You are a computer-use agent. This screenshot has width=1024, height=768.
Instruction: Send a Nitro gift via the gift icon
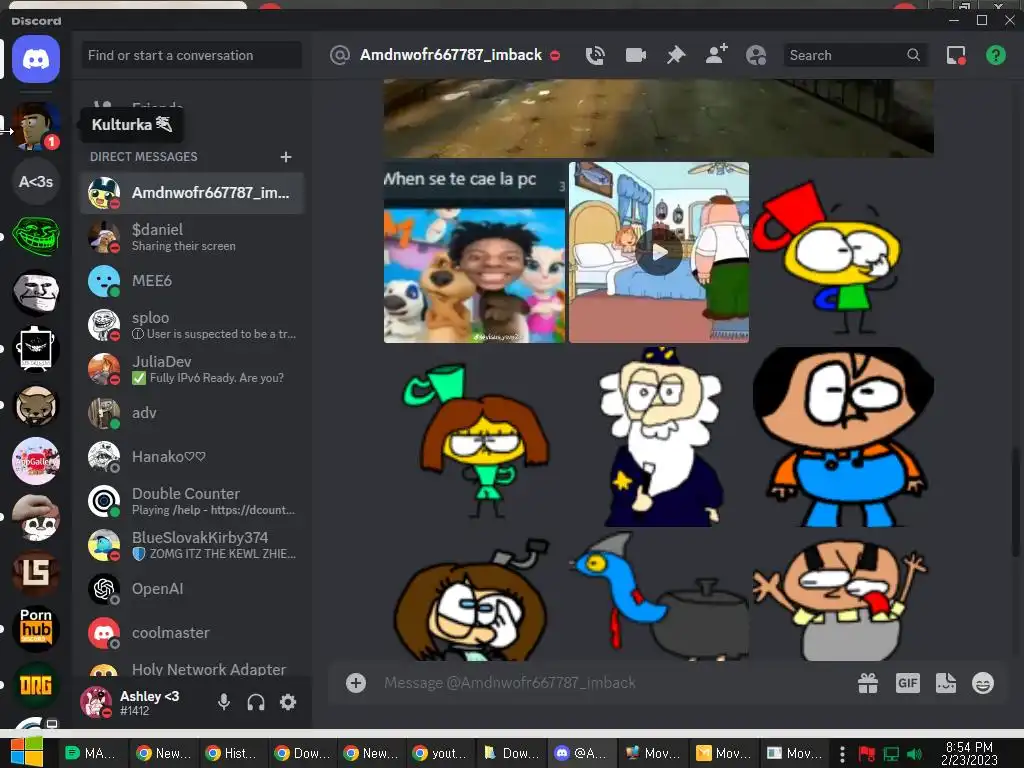(868, 683)
